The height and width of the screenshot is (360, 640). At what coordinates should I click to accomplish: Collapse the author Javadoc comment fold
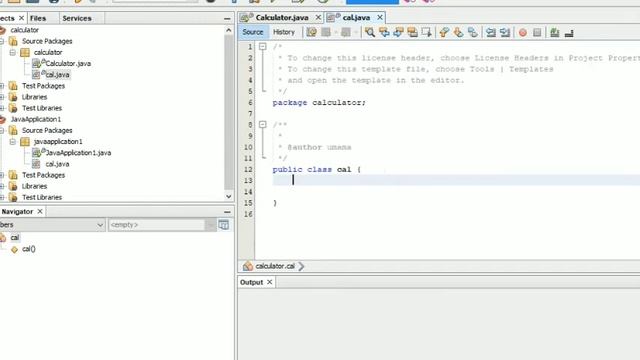262,124
